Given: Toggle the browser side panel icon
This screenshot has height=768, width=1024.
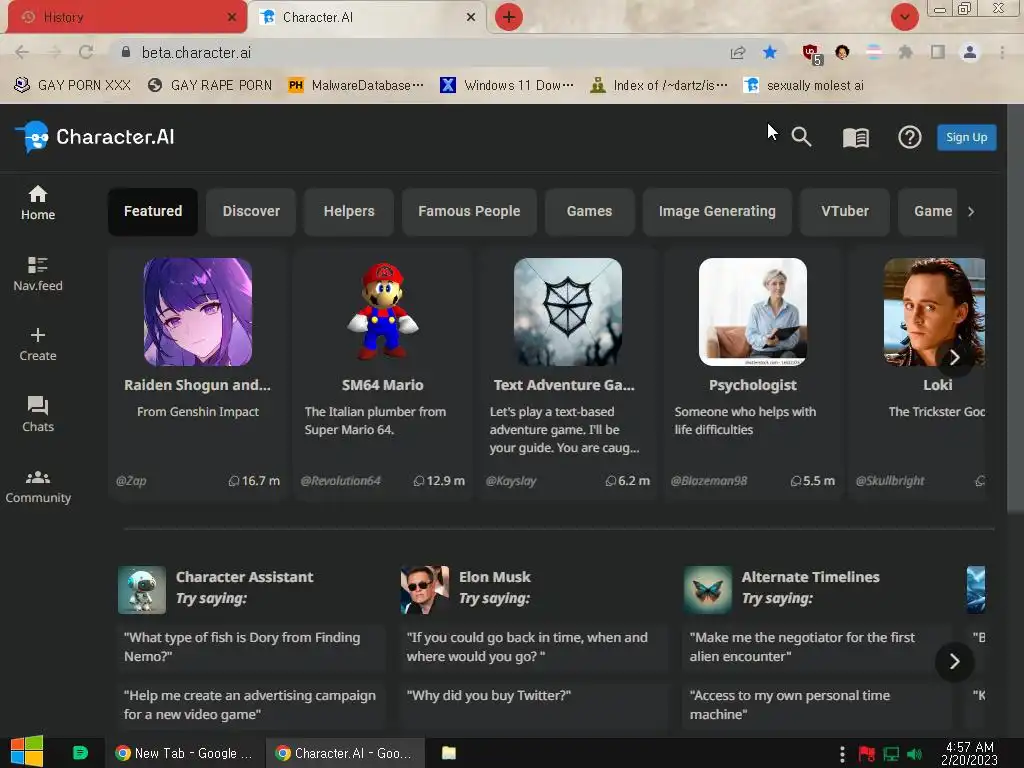Looking at the screenshot, I should pyautogui.click(x=938, y=52).
